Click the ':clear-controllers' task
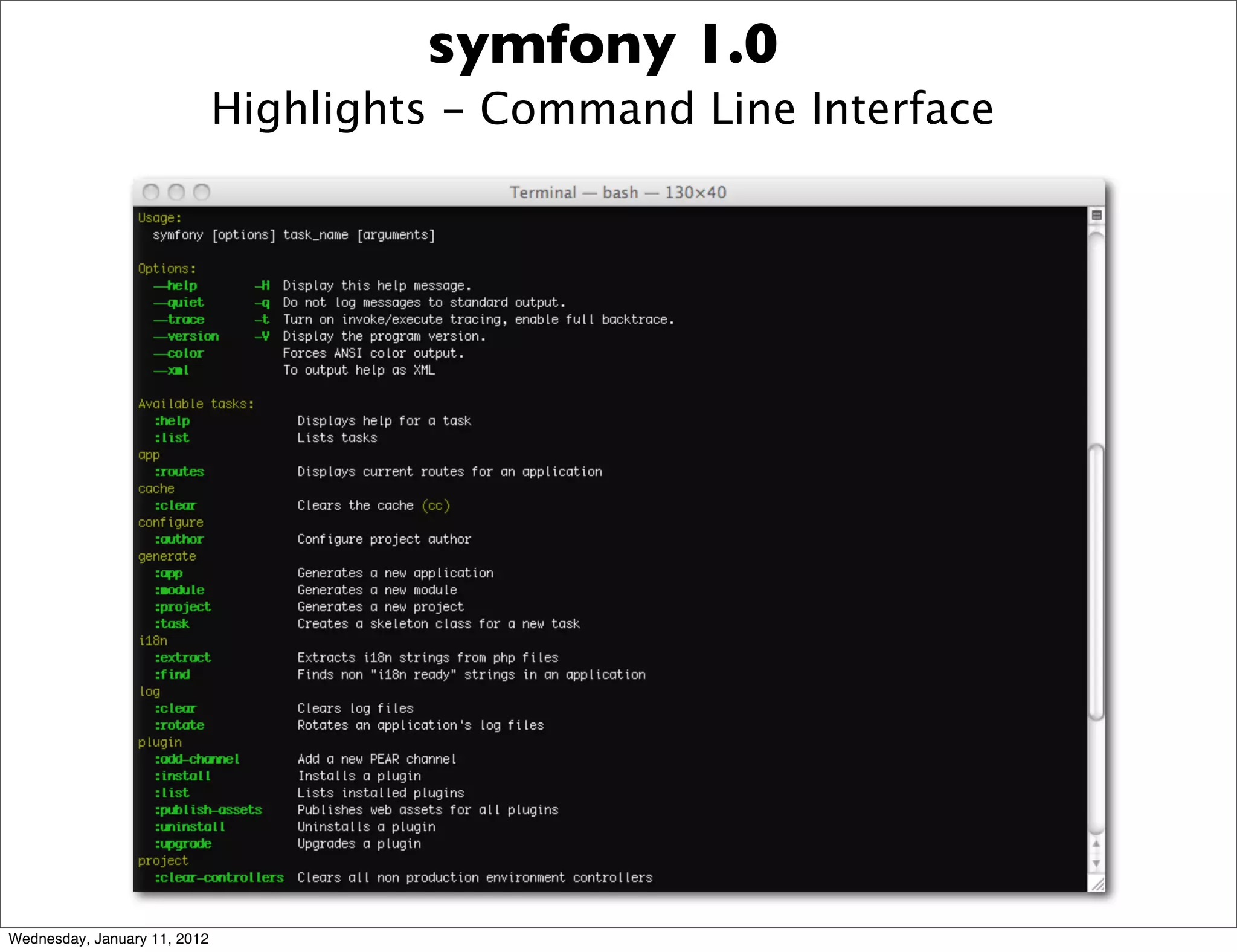 click(x=219, y=878)
